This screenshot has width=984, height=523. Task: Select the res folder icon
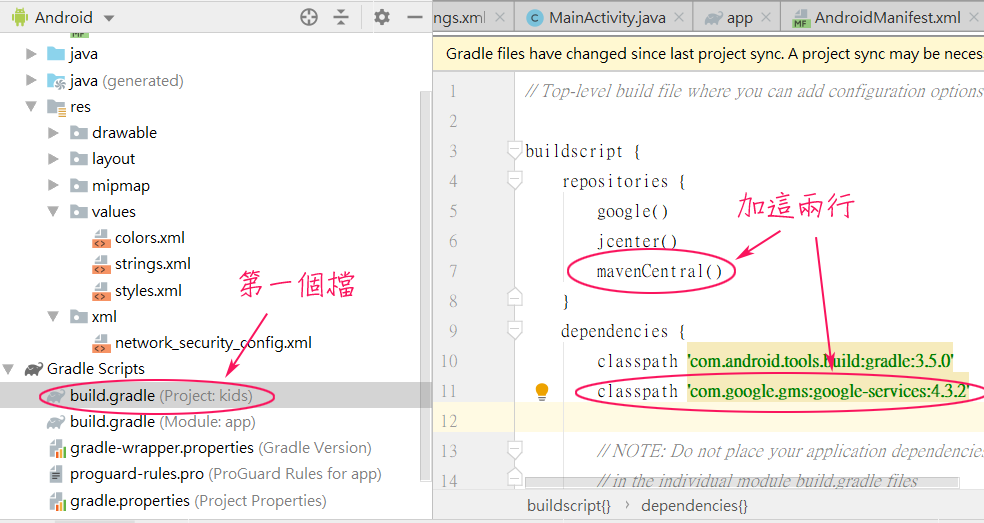tap(56, 107)
